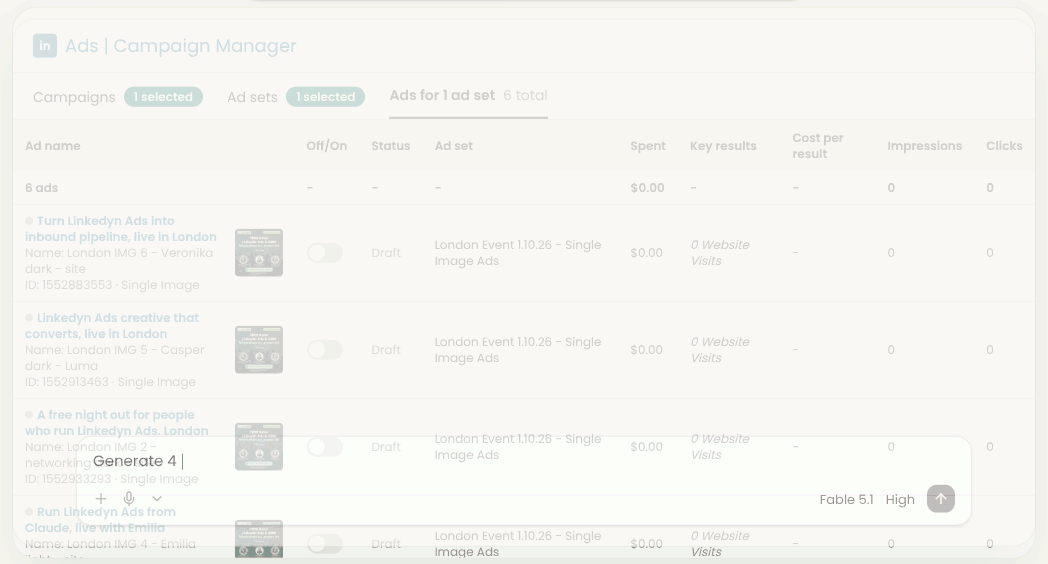Click the '6 ads' summary row label
Image resolution: width=1048 pixels, height=564 pixels.
click(41, 188)
